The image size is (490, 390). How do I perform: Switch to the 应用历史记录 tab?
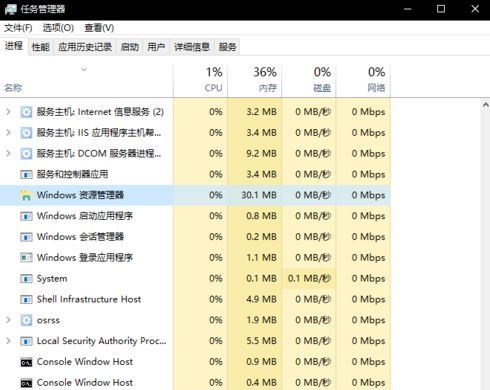point(85,47)
